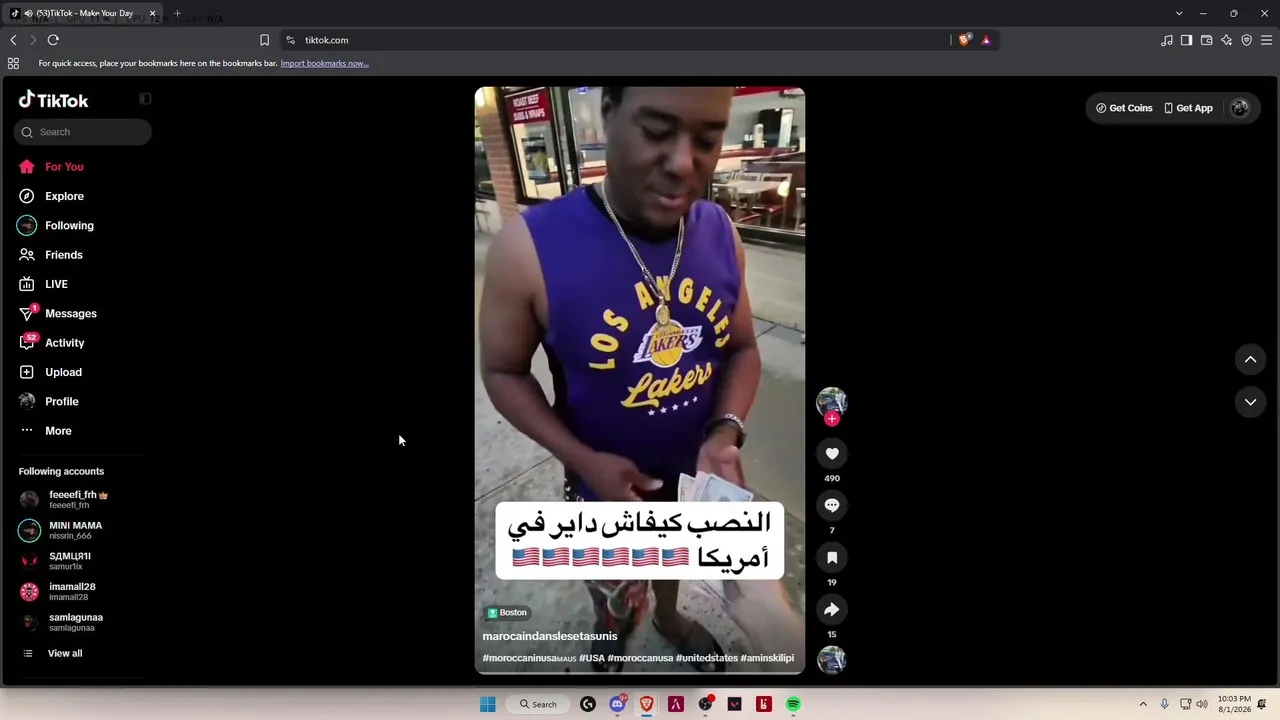Click the TikTok Search field
This screenshot has height=720, width=1280.
[x=83, y=132]
